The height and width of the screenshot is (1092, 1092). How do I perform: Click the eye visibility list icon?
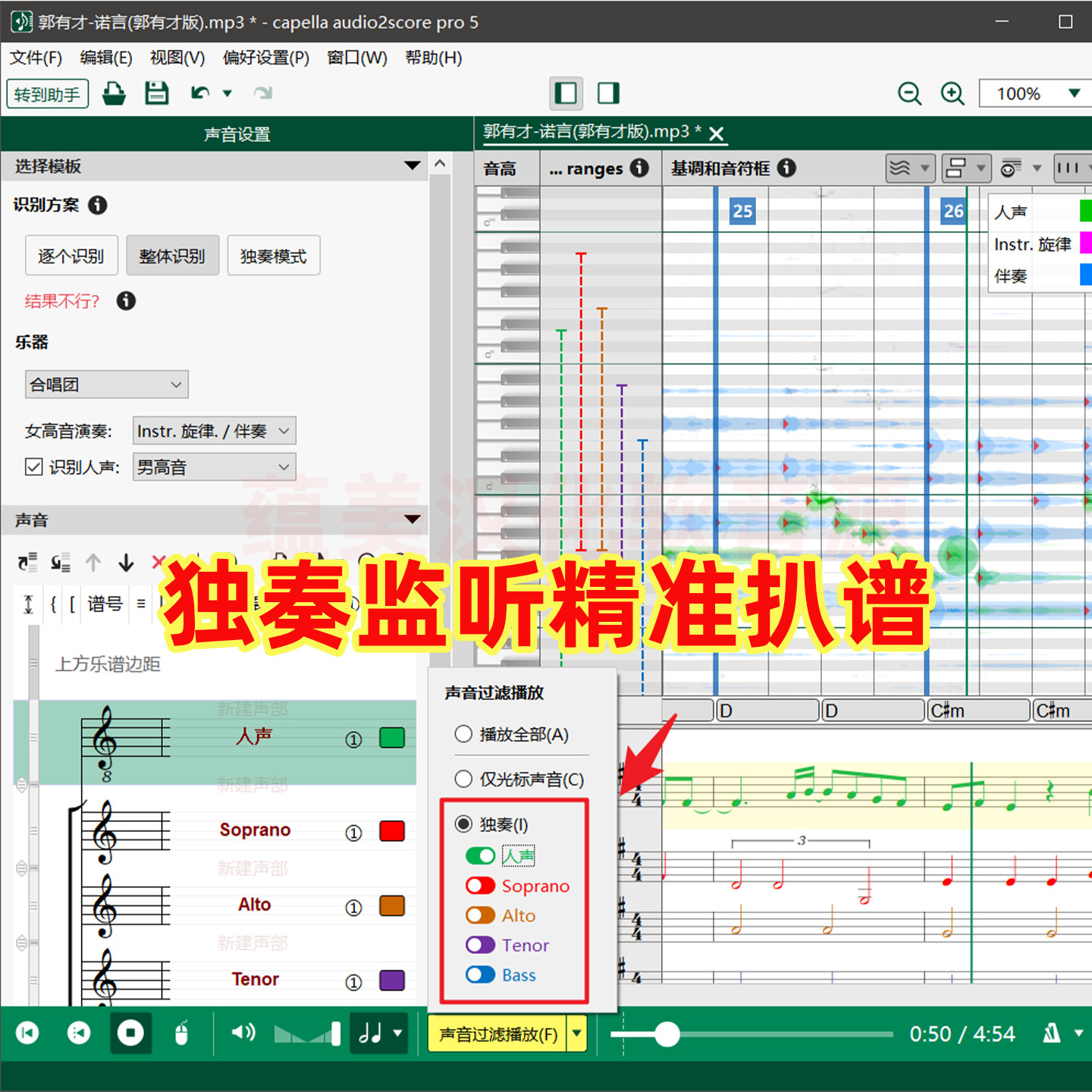pos(1011,168)
